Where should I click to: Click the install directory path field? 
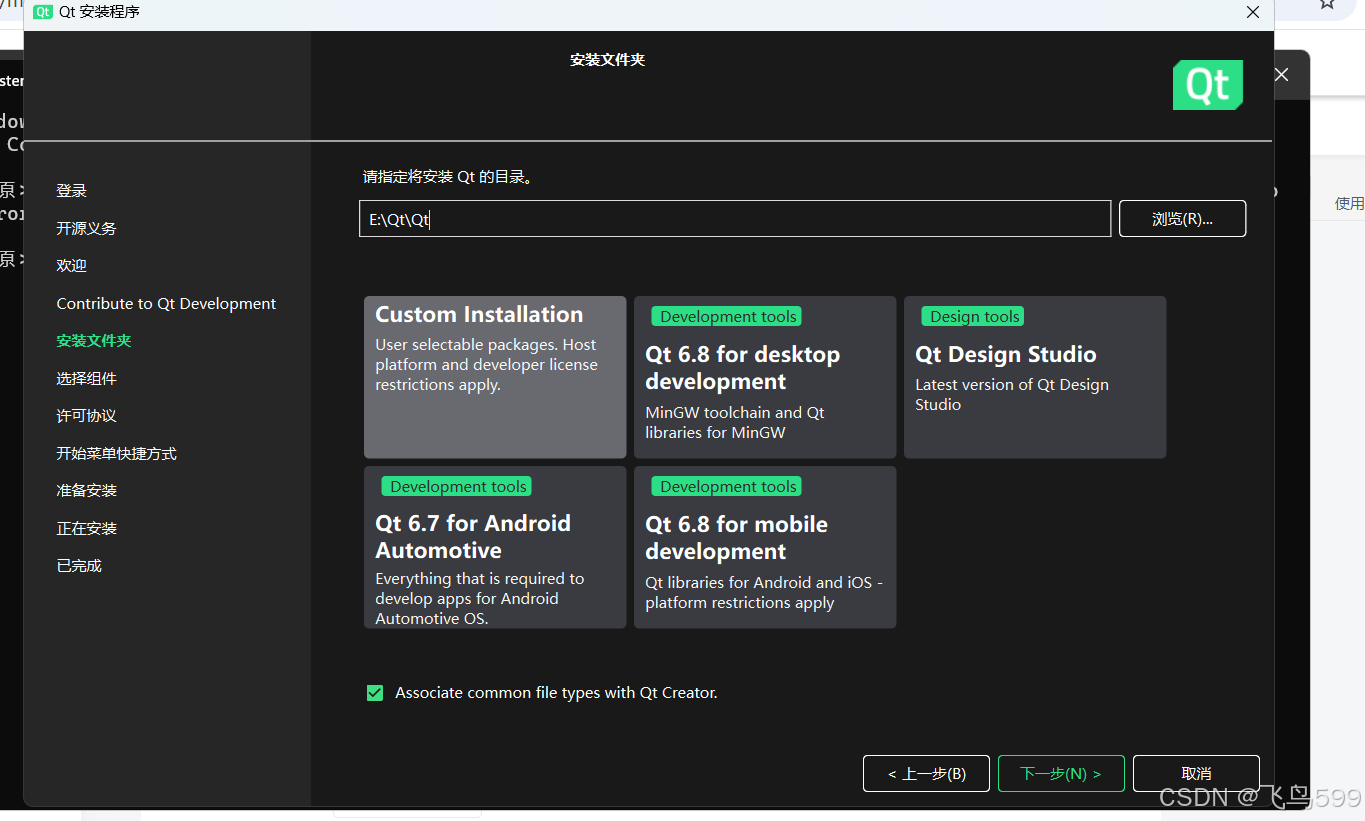pos(735,219)
